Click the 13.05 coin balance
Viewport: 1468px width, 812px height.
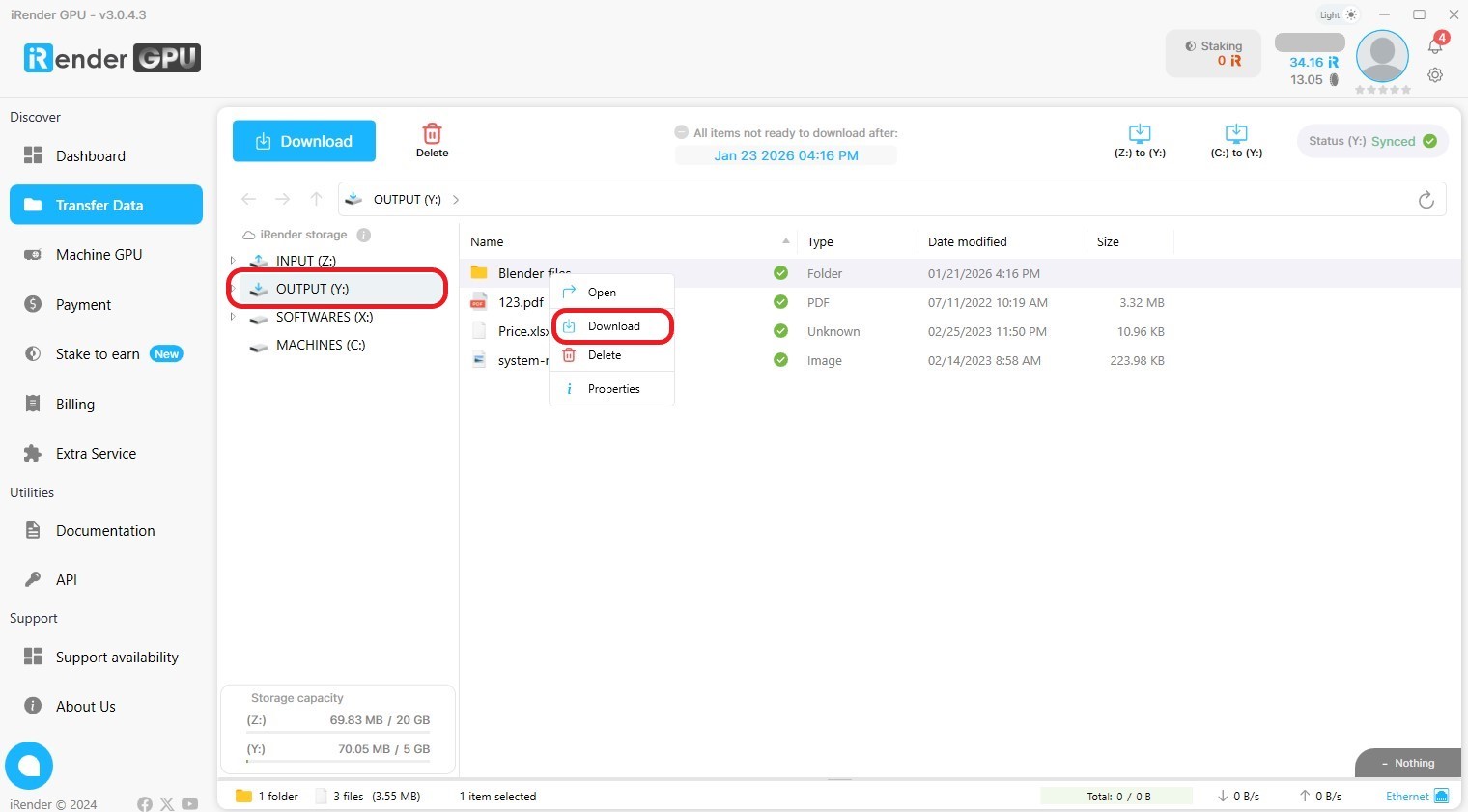click(1314, 80)
